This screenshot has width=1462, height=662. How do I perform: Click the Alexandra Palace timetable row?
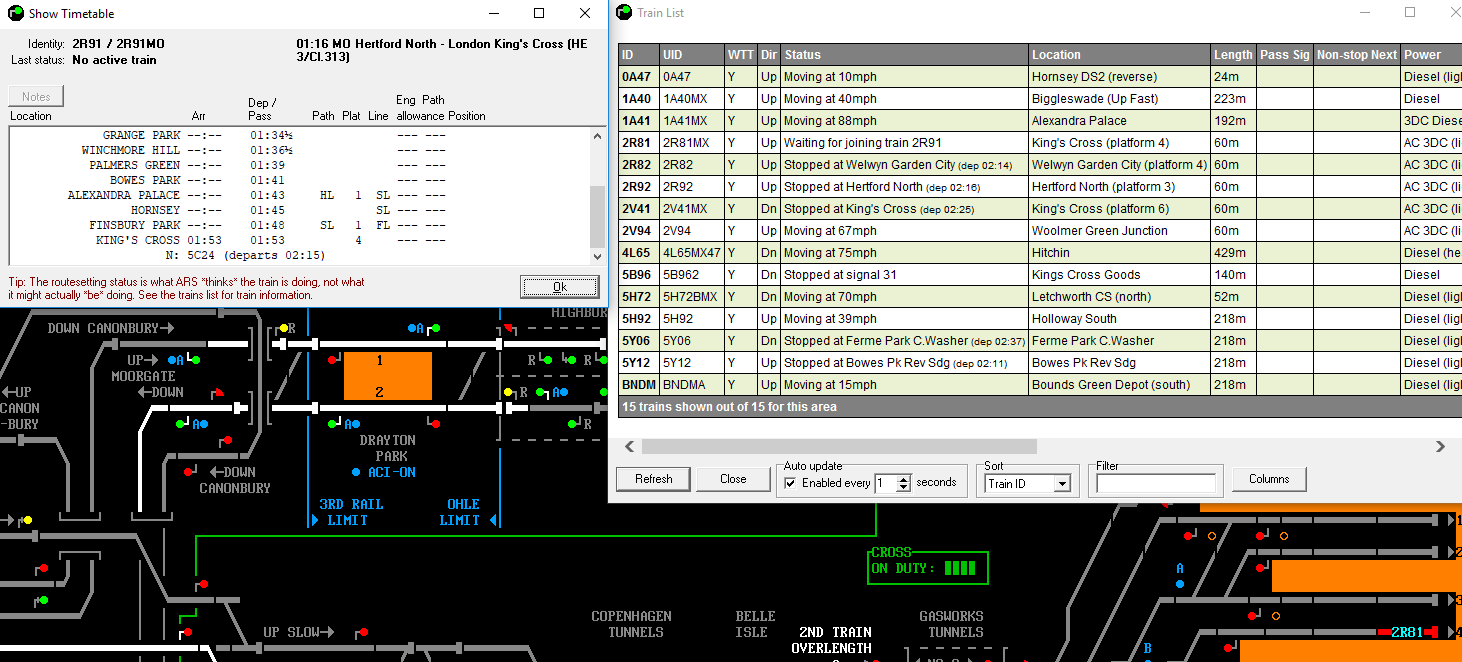[x=298, y=195]
